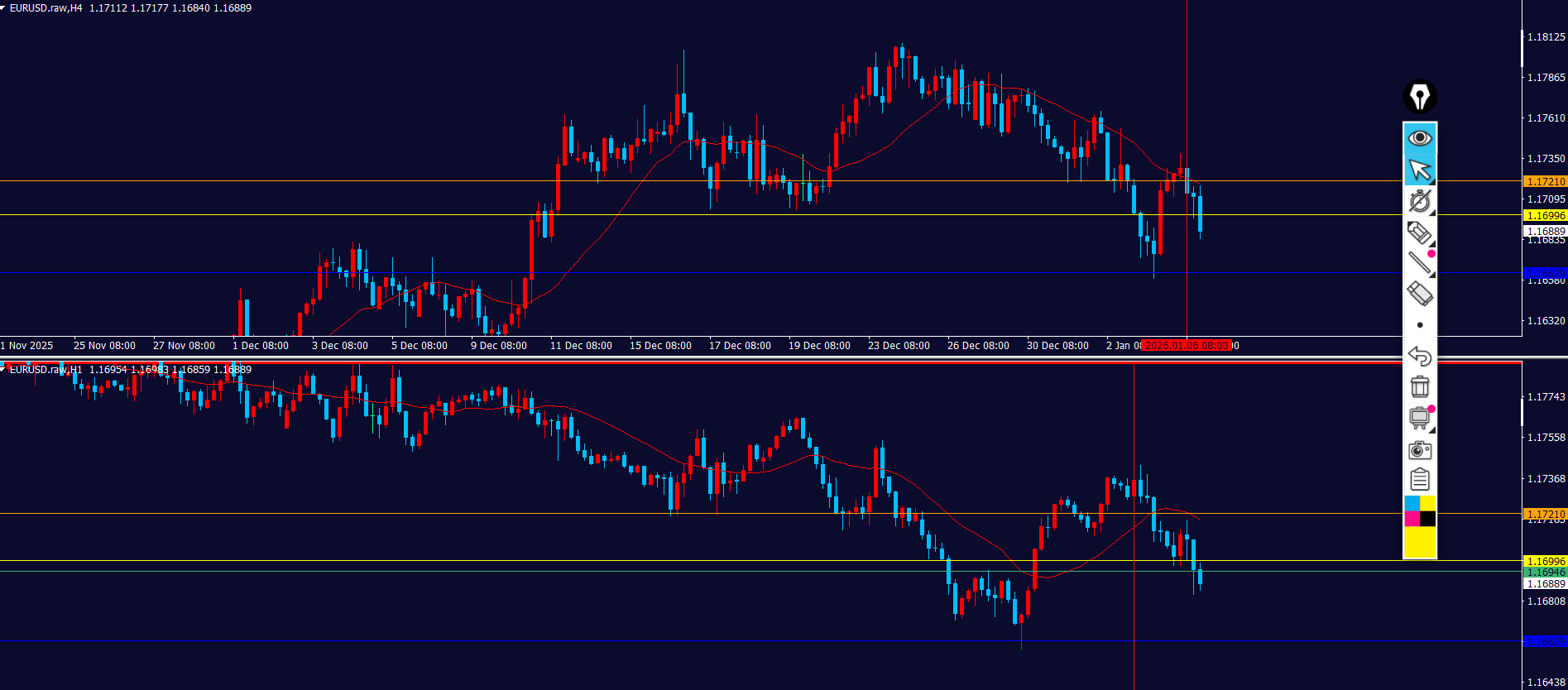Click the round pen nib logo button
Viewport: 1568px width, 690px height.
coord(1420,97)
